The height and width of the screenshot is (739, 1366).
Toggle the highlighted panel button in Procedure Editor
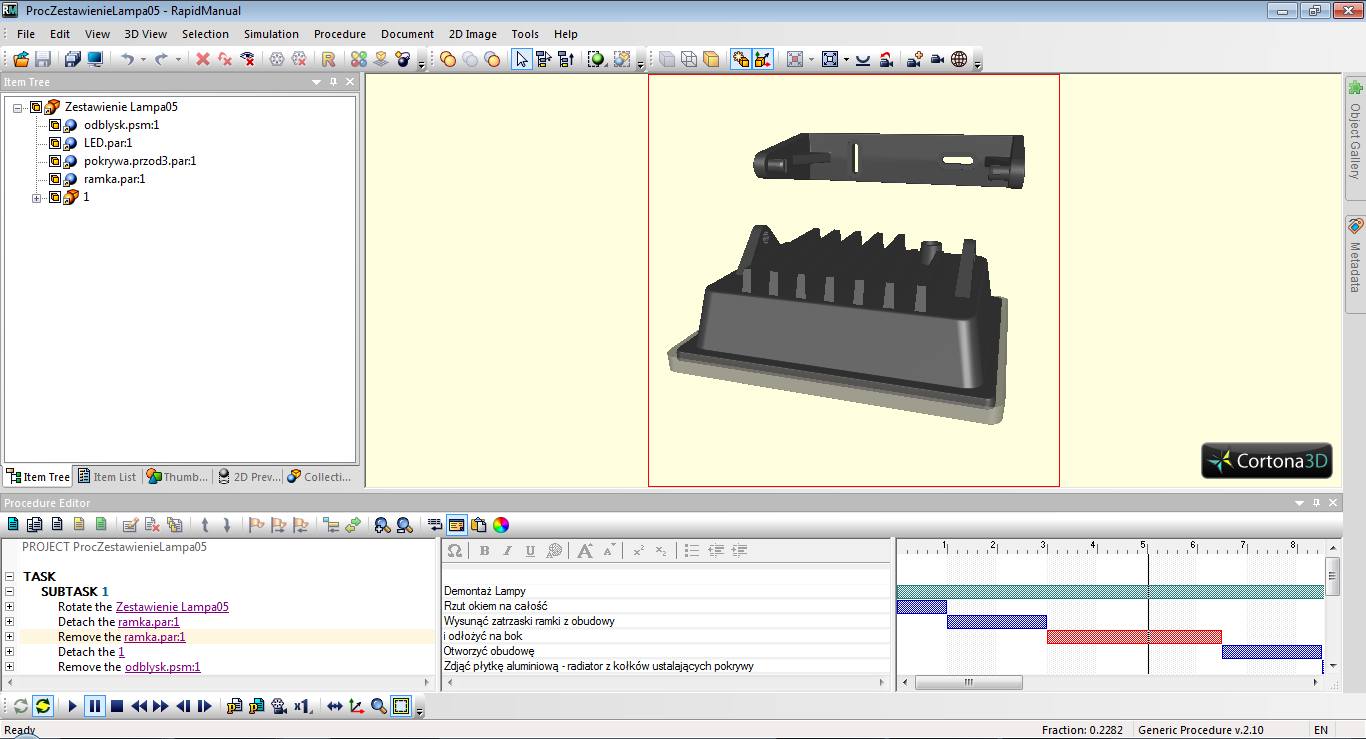(457, 525)
